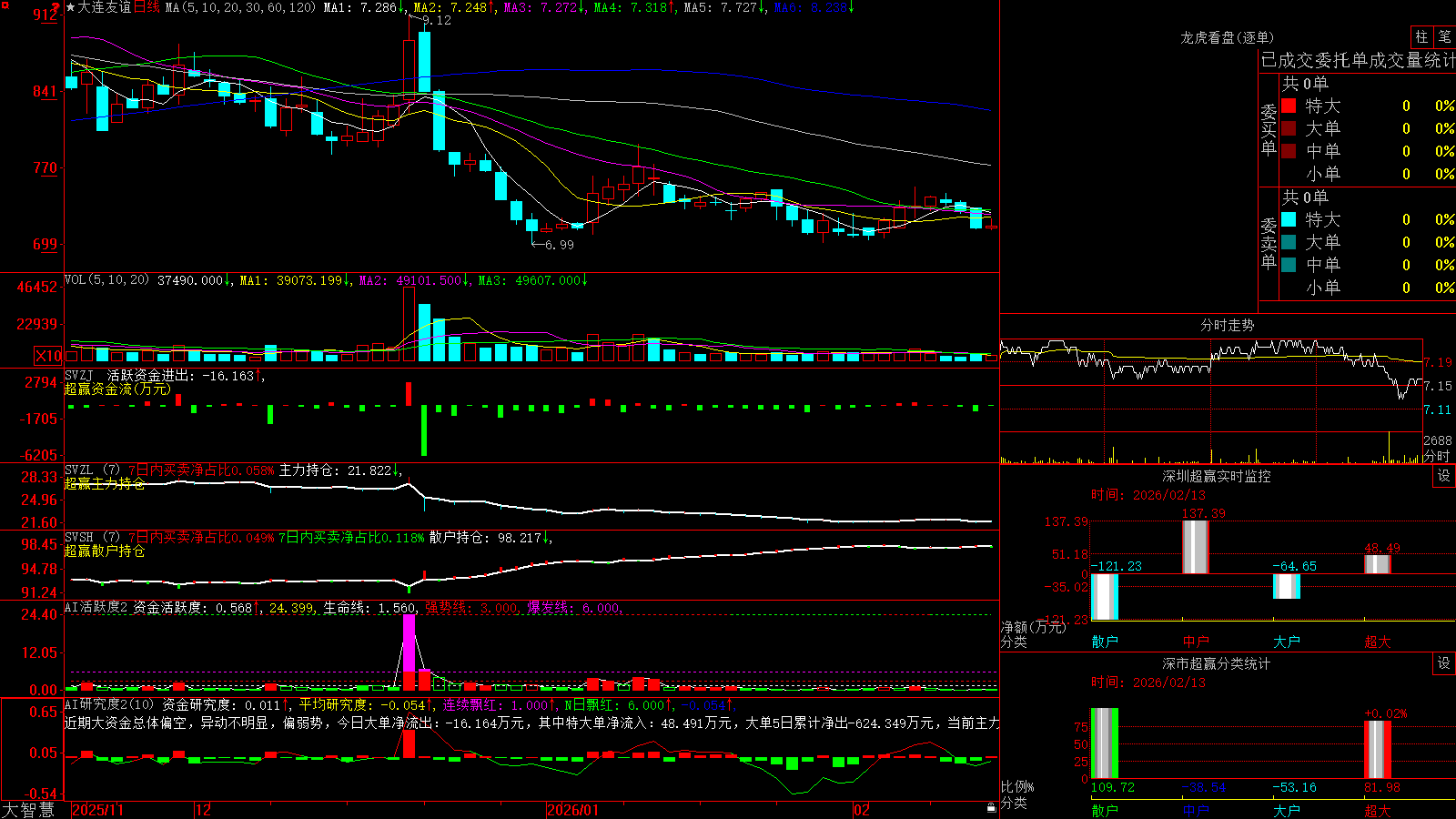
Task: Click the yellow MA2: 7.248 value
Action: tap(450, 7)
